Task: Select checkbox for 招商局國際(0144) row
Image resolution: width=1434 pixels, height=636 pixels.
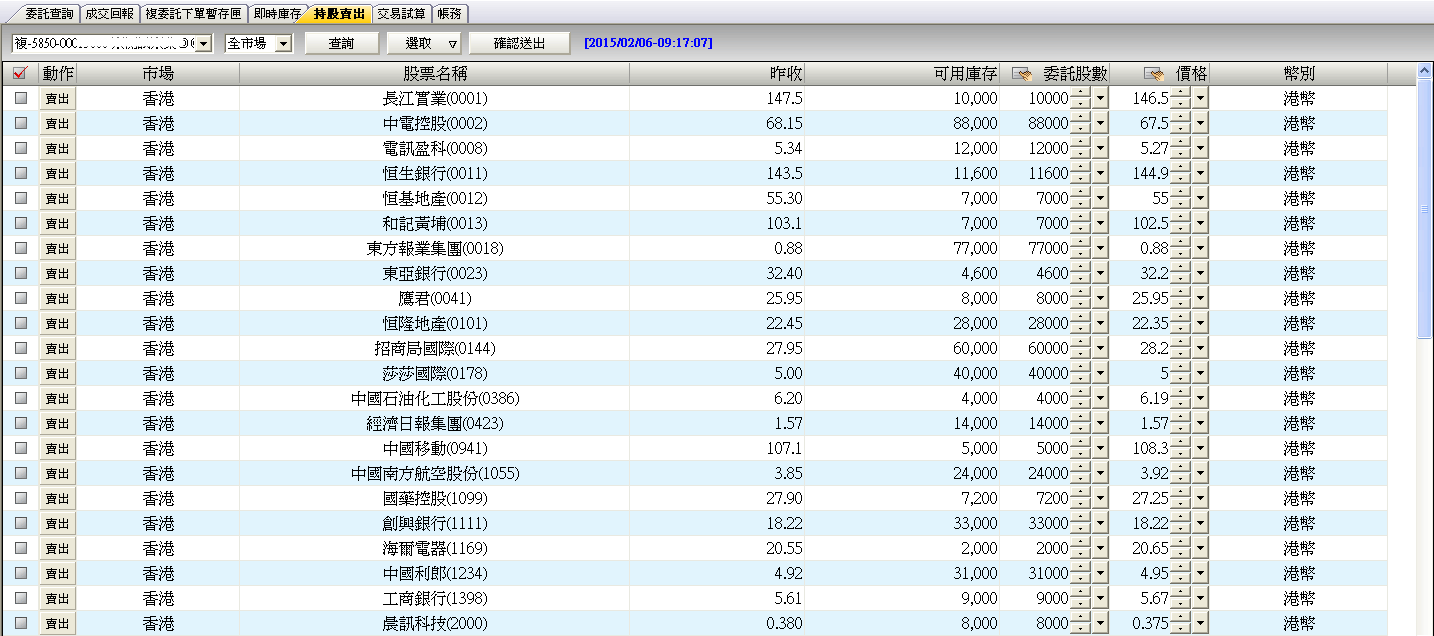Action: 21,348
